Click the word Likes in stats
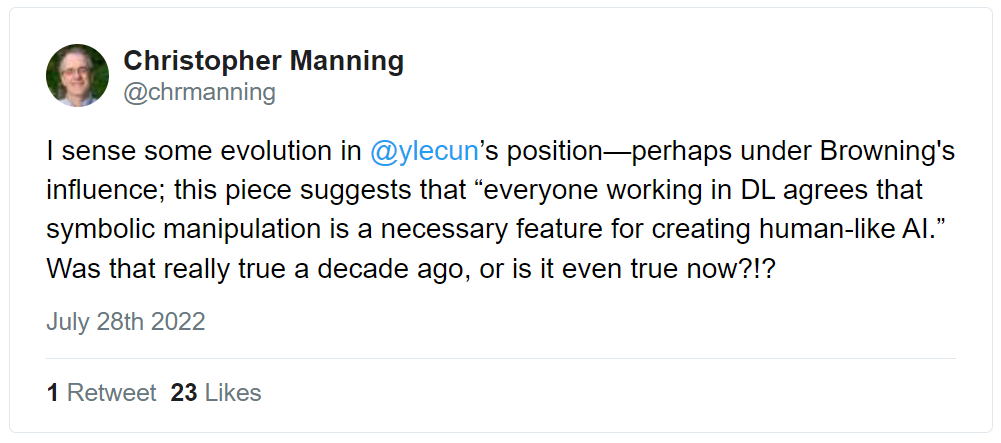 (232, 393)
